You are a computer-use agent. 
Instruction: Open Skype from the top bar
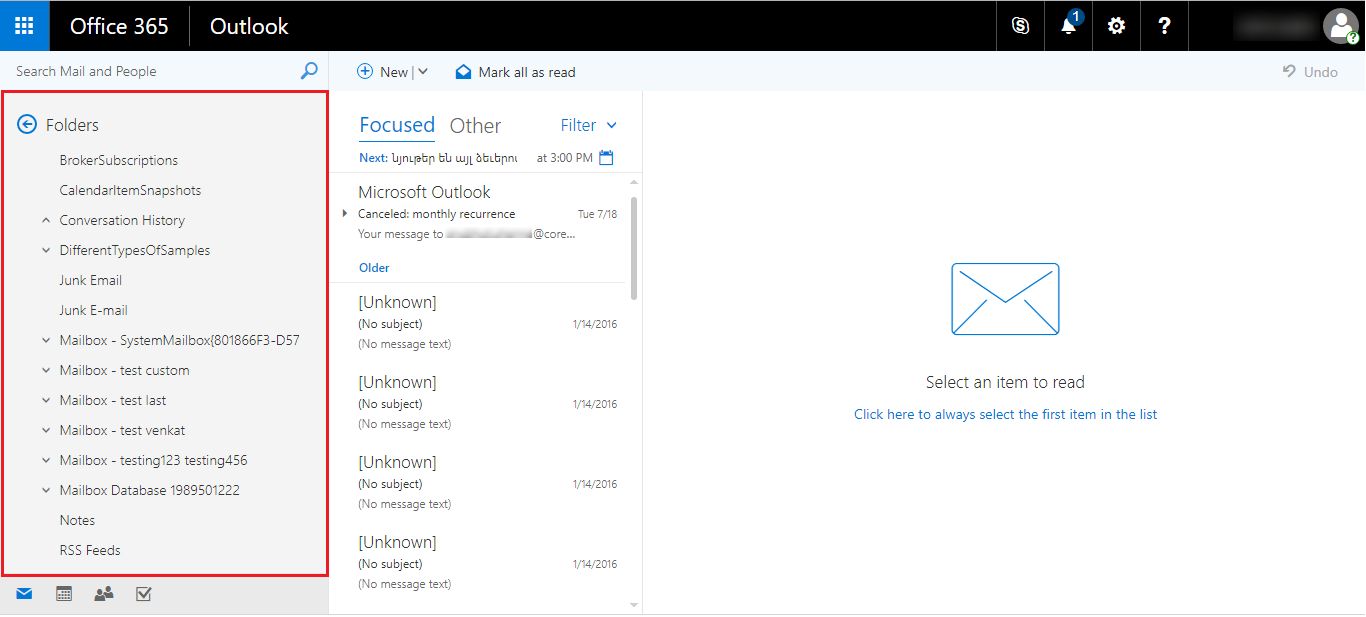point(1020,26)
